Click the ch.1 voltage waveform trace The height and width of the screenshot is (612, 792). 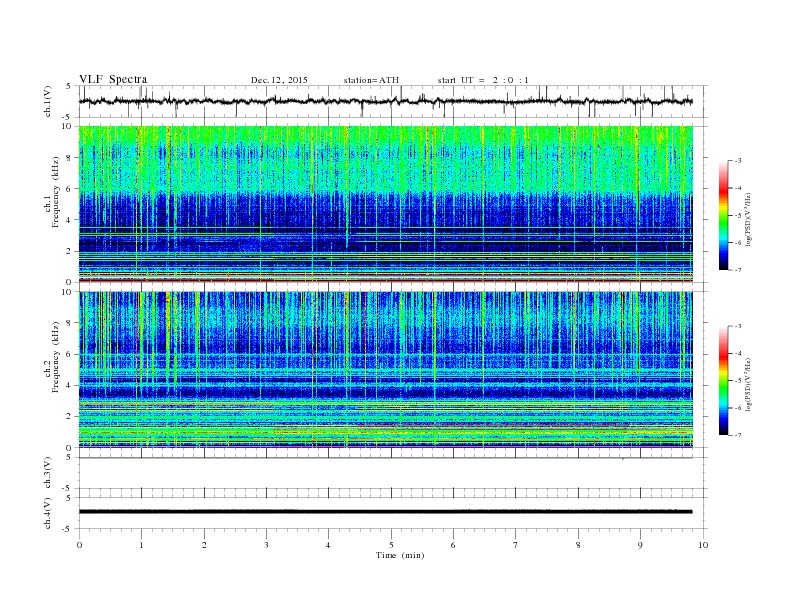pyautogui.click(x=385, y=101)
